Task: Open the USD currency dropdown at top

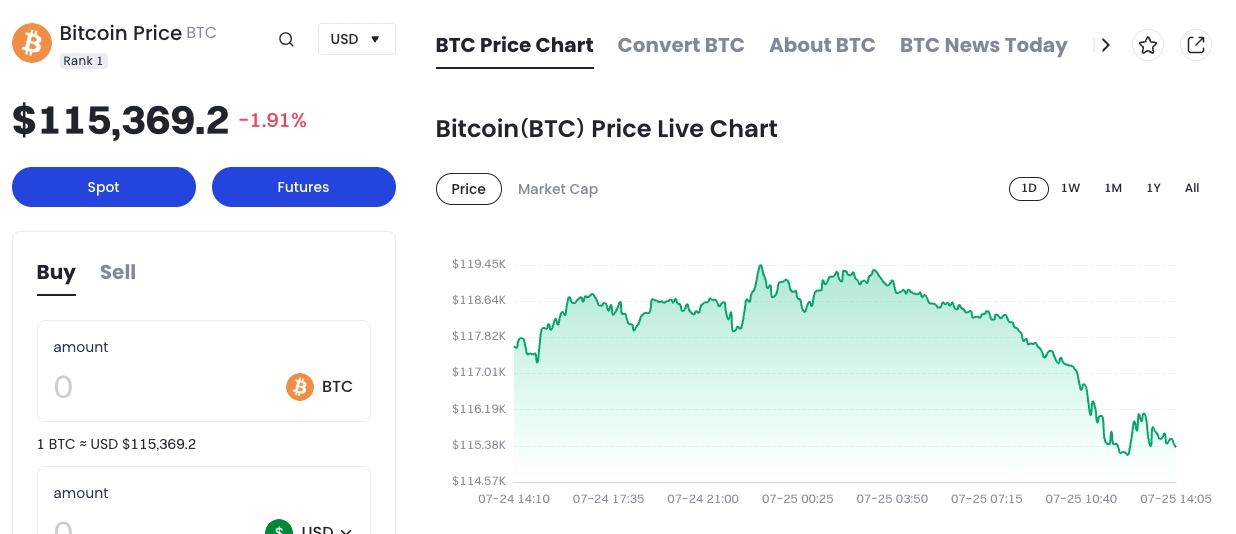Action: coord(356,39)
